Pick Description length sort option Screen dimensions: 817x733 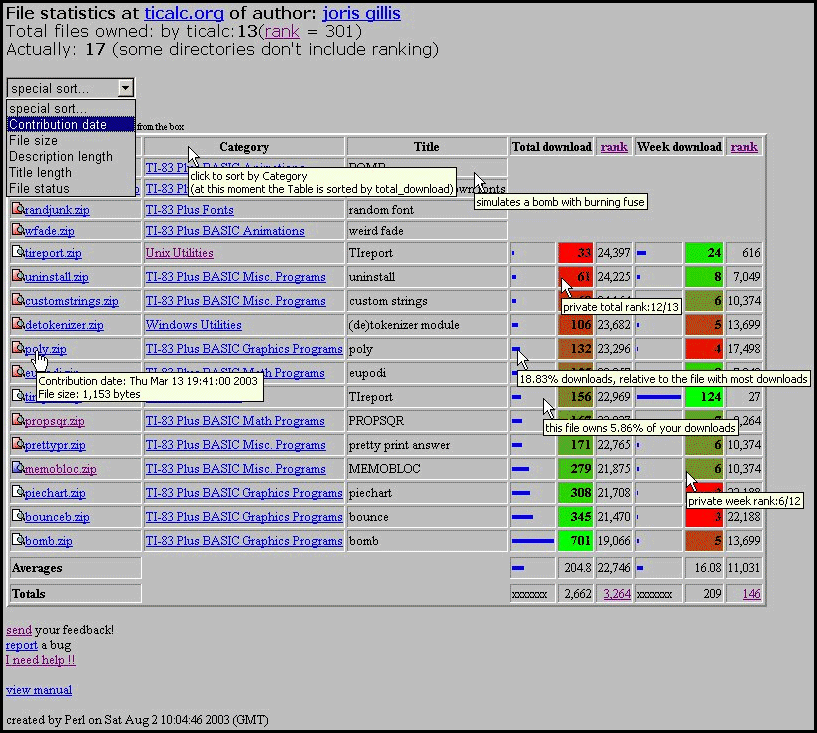coord(61,157)
